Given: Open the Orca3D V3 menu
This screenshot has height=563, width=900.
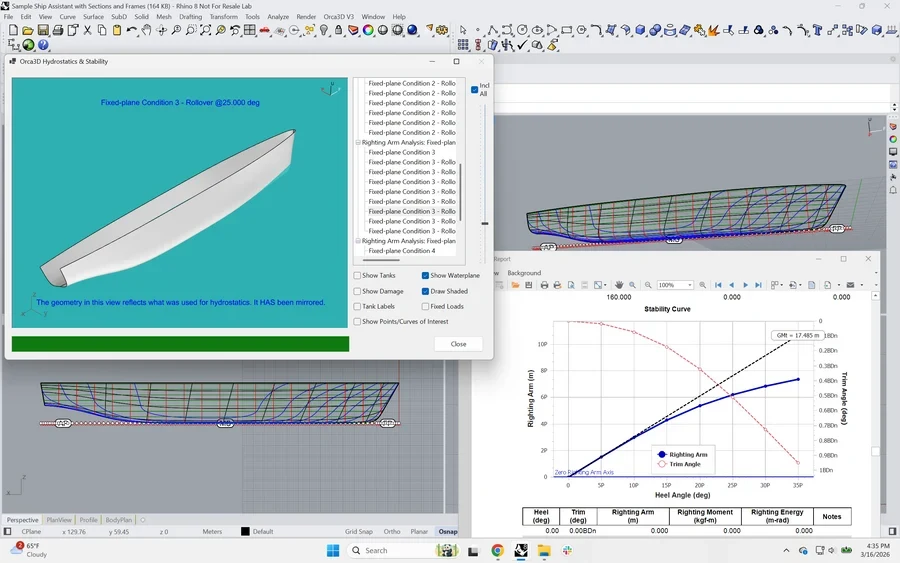Looking at the screenshot, I should (x=339, y=17).
